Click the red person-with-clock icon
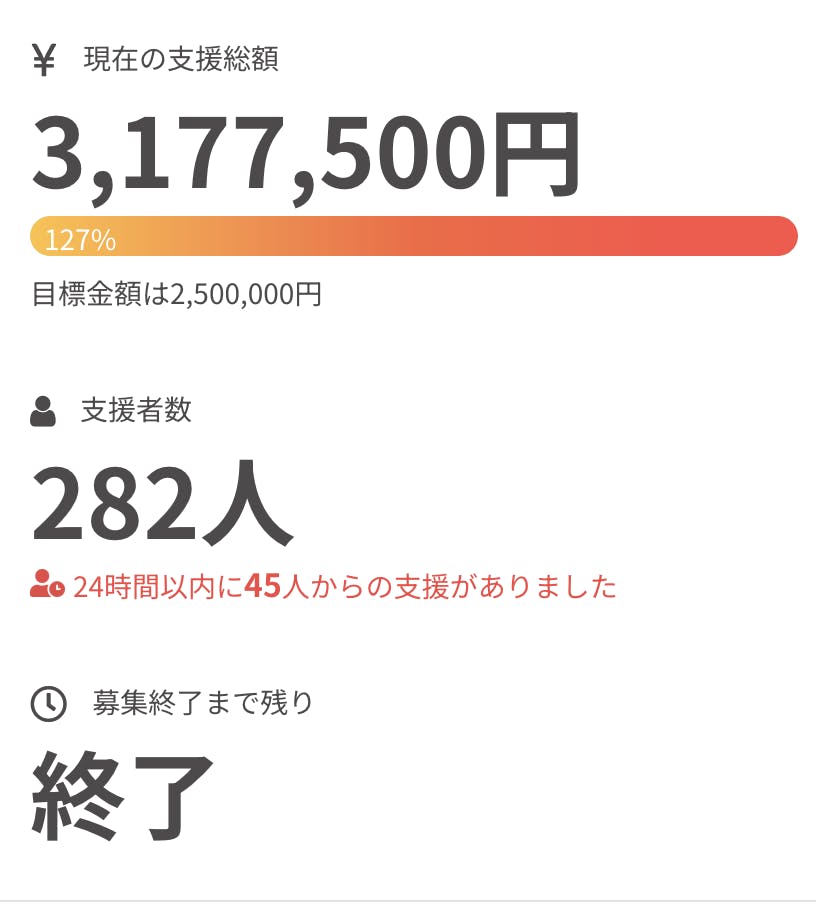 click(x=47, y=585)
